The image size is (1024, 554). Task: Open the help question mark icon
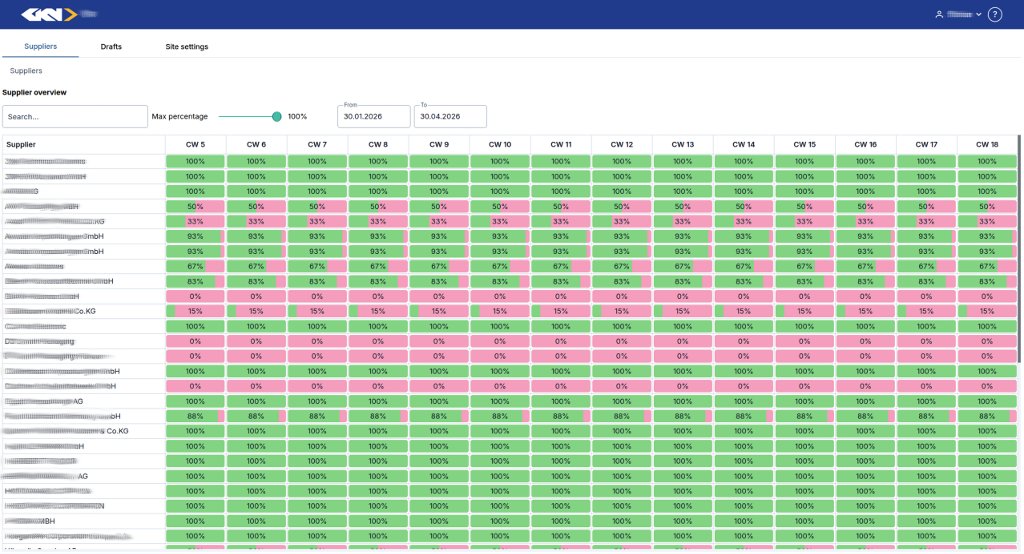(x=994, y=14)
